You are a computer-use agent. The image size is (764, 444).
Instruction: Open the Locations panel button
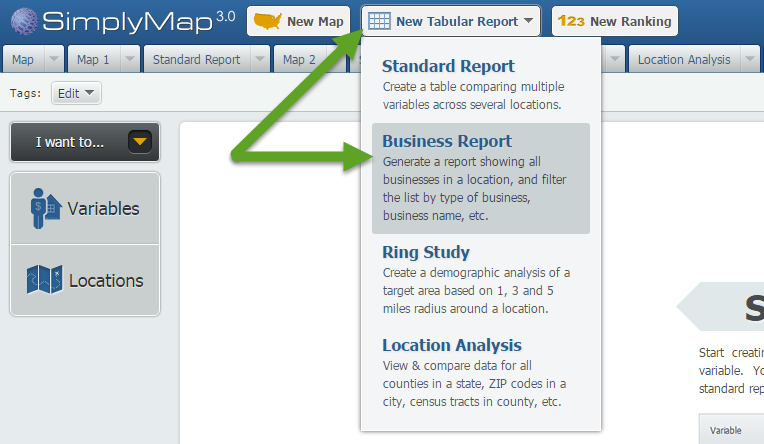(x=85, y=280)
